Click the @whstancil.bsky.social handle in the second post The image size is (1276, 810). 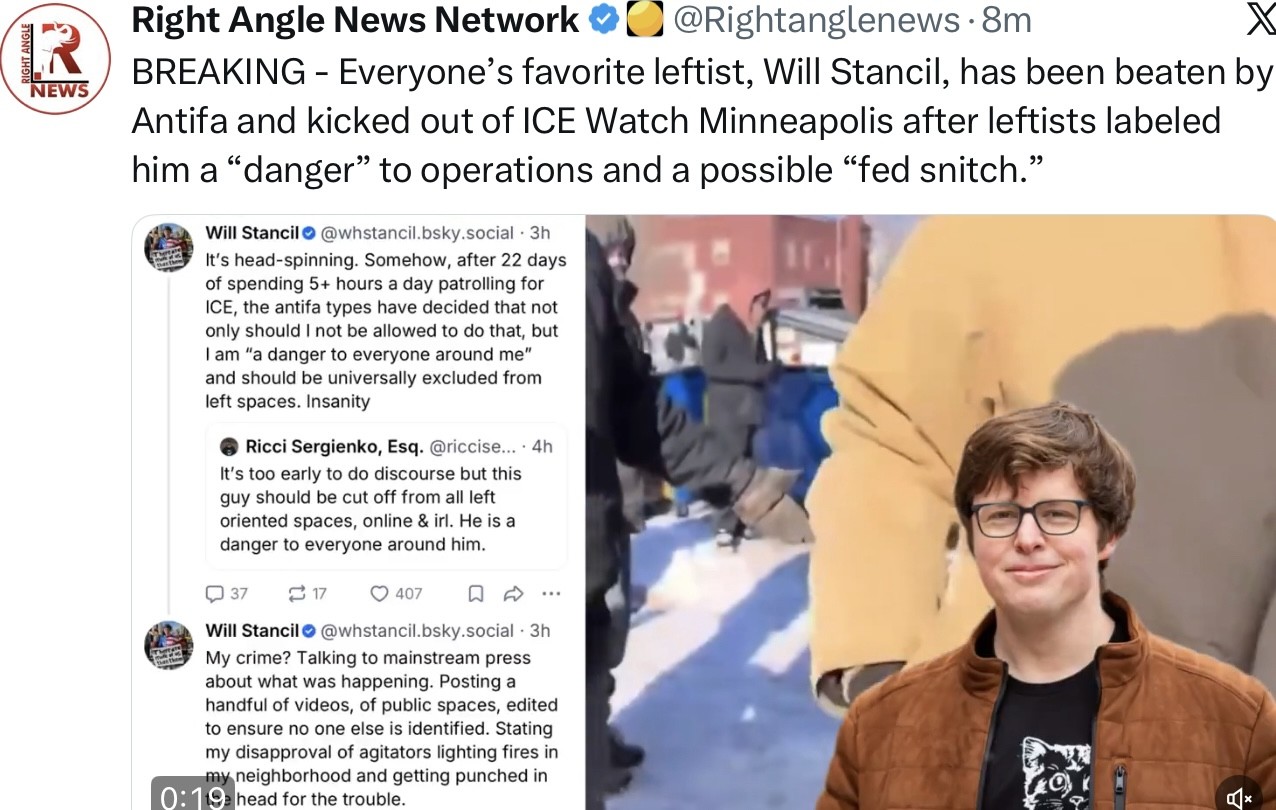[x=418, y=631]
